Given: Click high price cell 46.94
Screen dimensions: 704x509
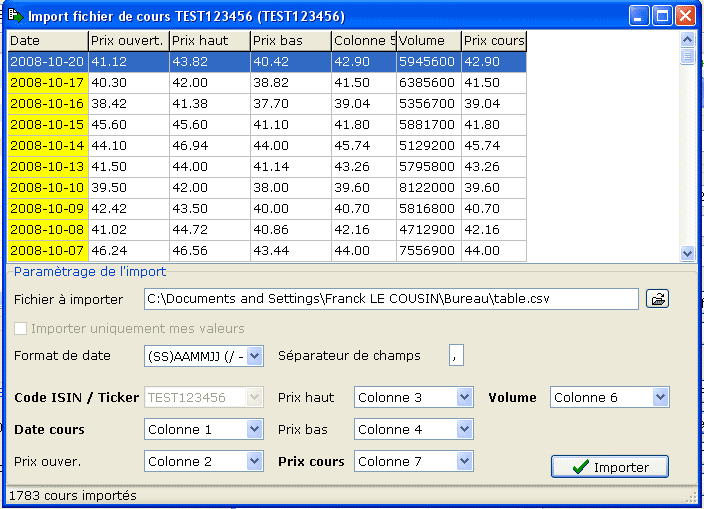Looking at the screenshot, I should tap(210, 146).
